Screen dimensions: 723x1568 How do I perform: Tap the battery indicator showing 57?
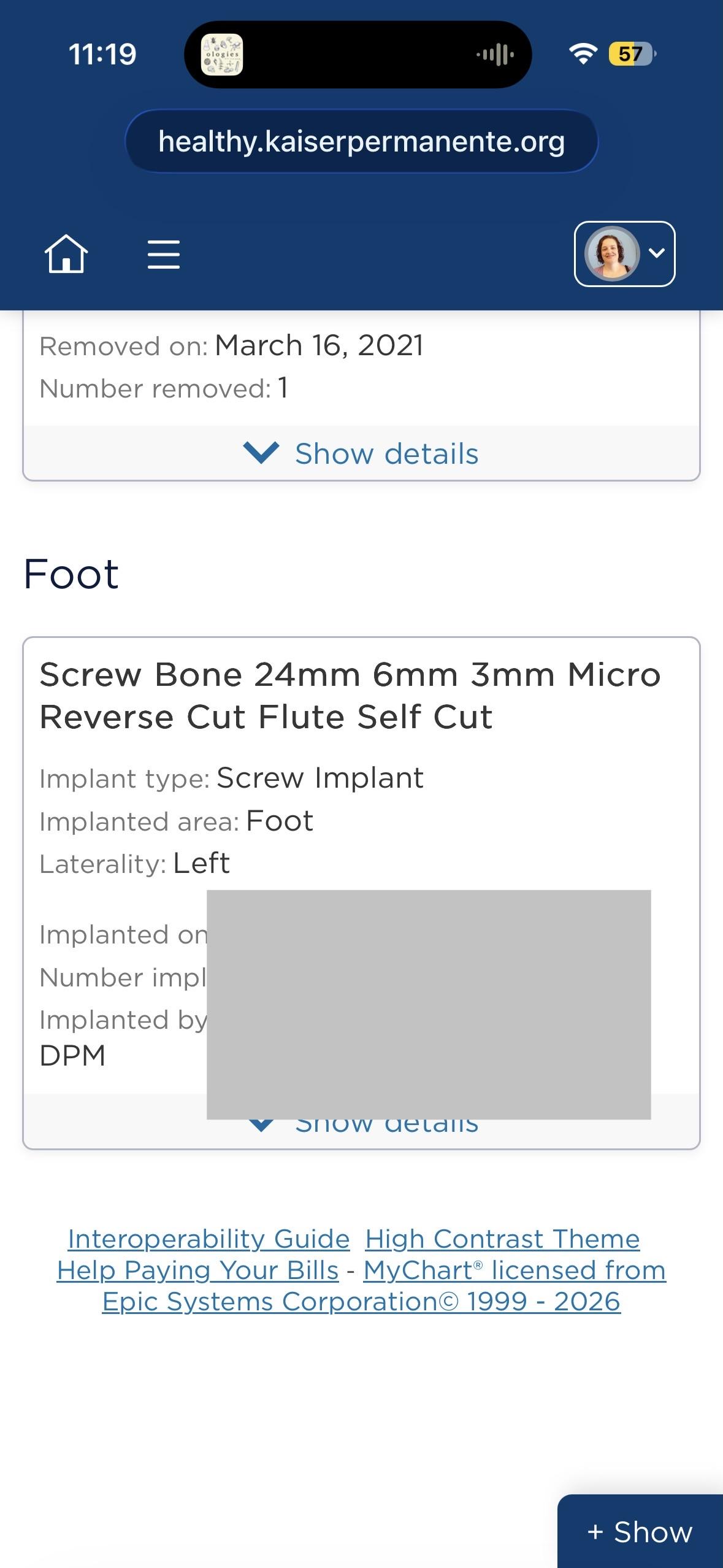632,54
